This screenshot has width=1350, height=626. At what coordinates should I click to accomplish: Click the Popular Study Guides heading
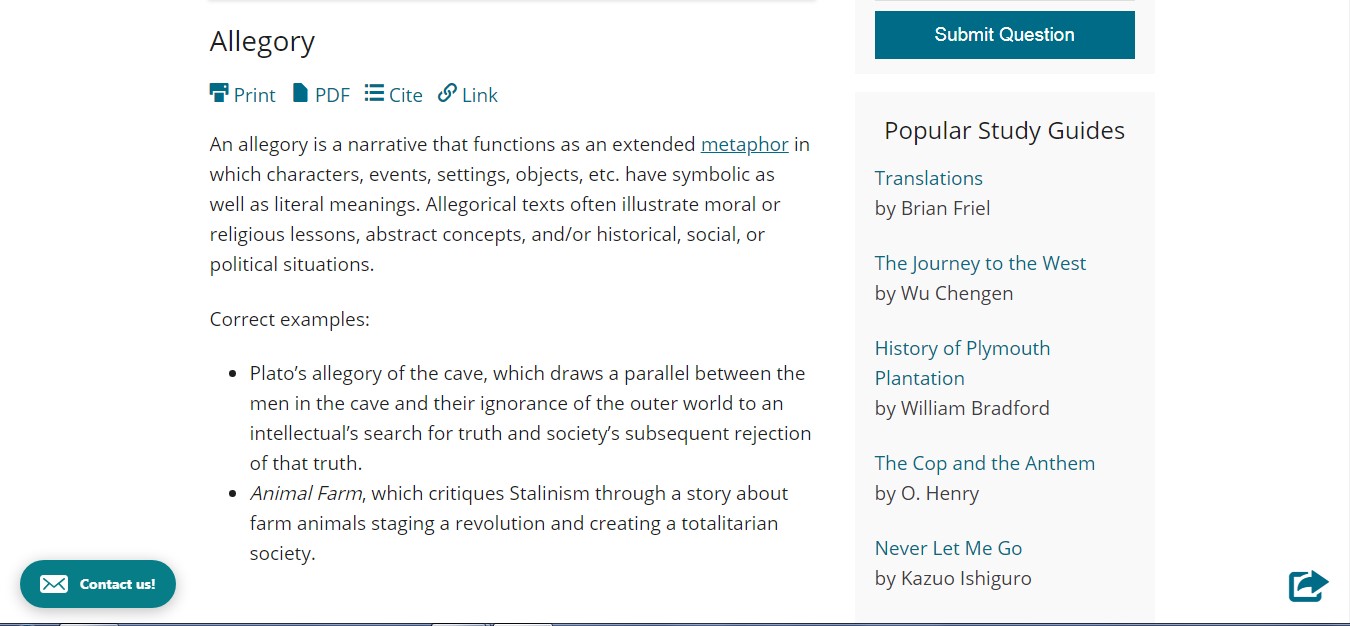coord(1004,131)
